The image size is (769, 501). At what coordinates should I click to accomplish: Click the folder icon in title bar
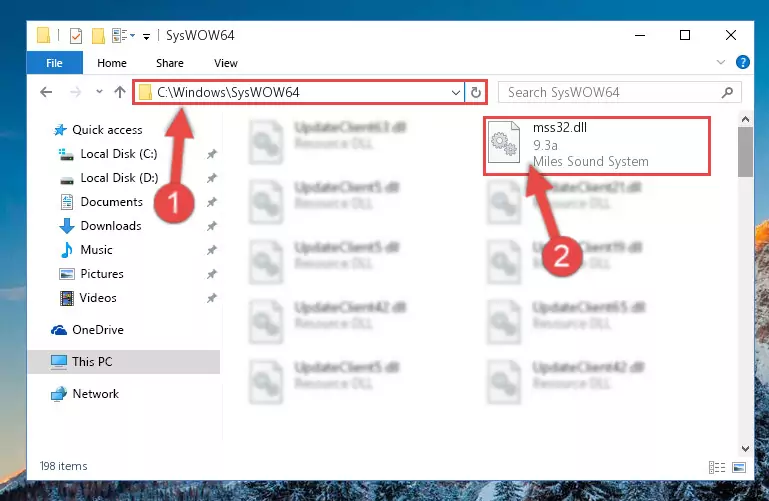[x=43, y=35]
